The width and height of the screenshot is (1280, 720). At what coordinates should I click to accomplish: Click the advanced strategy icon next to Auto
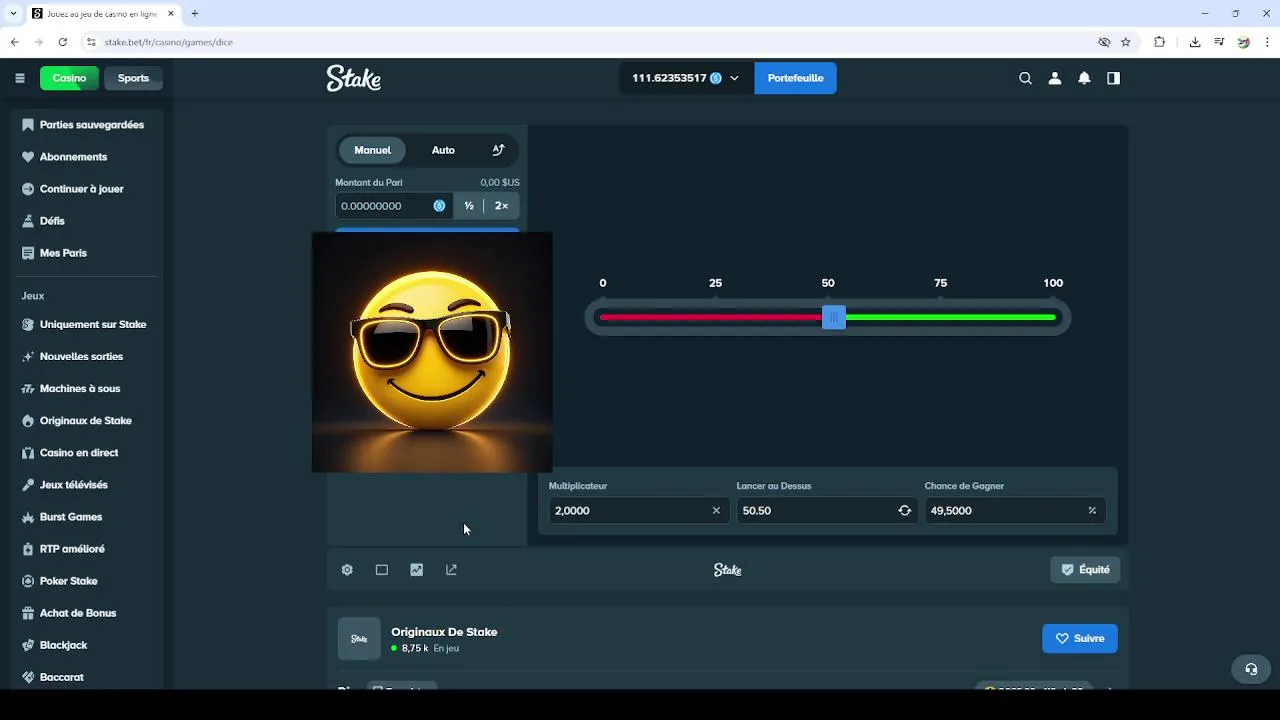tap(498, 150)
